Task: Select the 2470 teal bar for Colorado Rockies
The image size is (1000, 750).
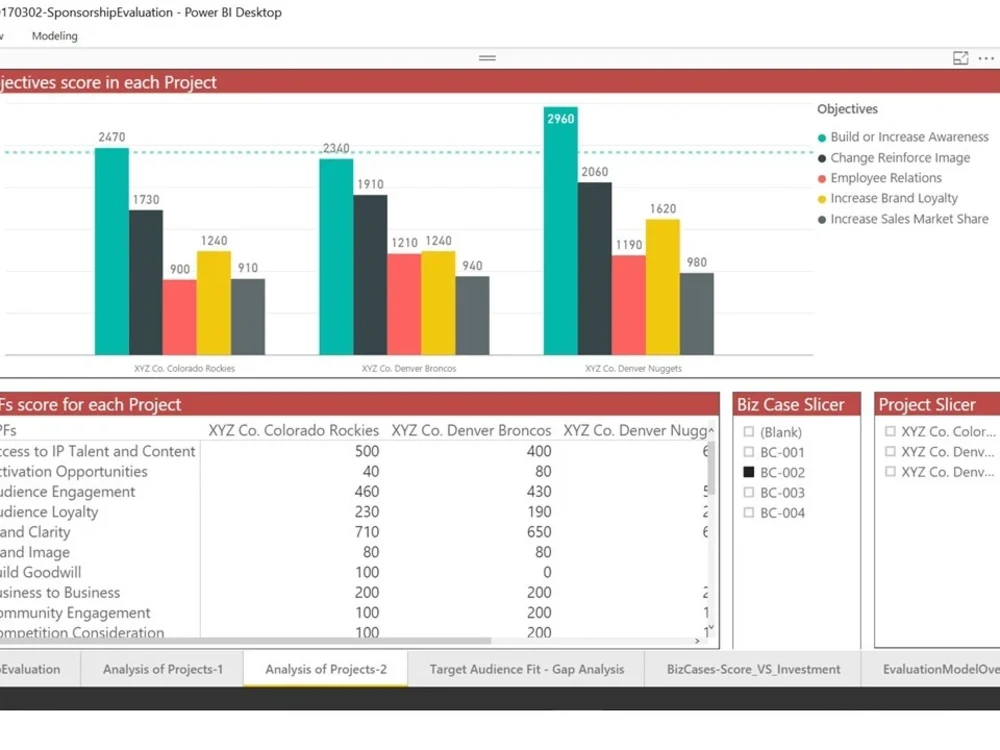Action: [x=112, y=251]
